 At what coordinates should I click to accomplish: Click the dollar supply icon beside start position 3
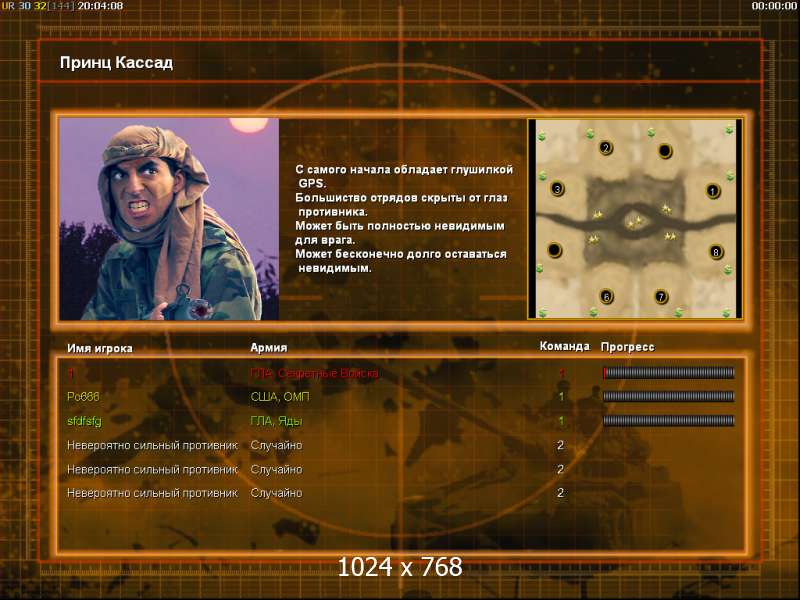542,176
